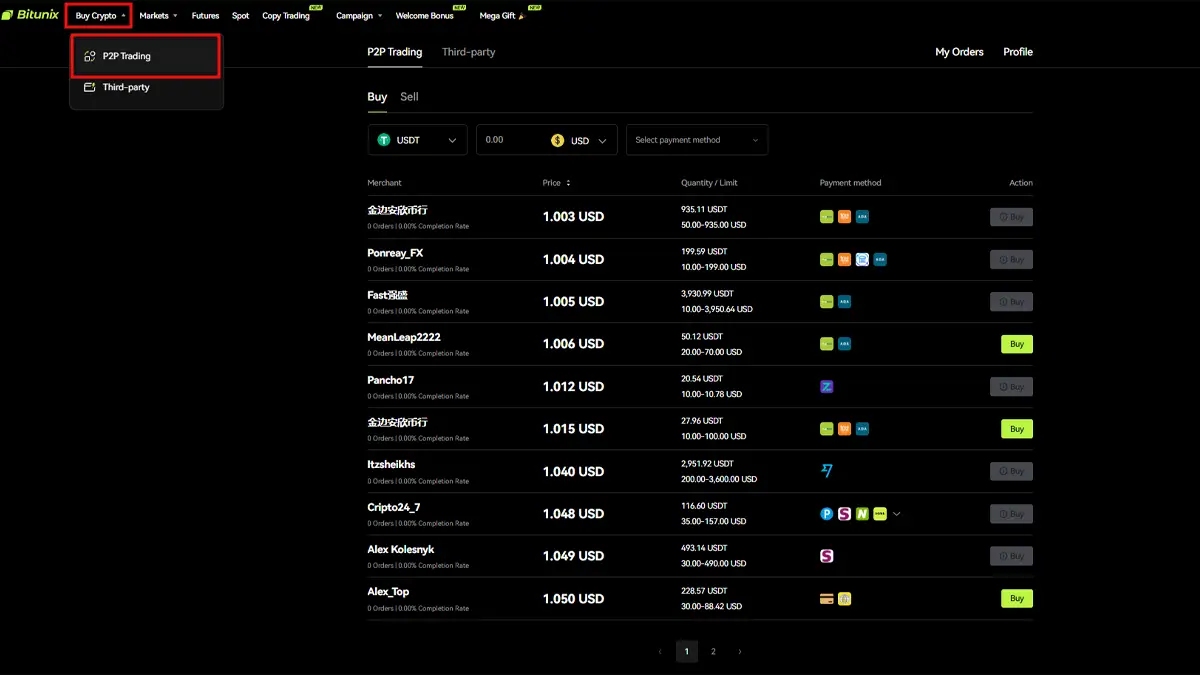Go to the previous page with arrow
Viewport: 1200px width, 675px height.
(660, 651)
